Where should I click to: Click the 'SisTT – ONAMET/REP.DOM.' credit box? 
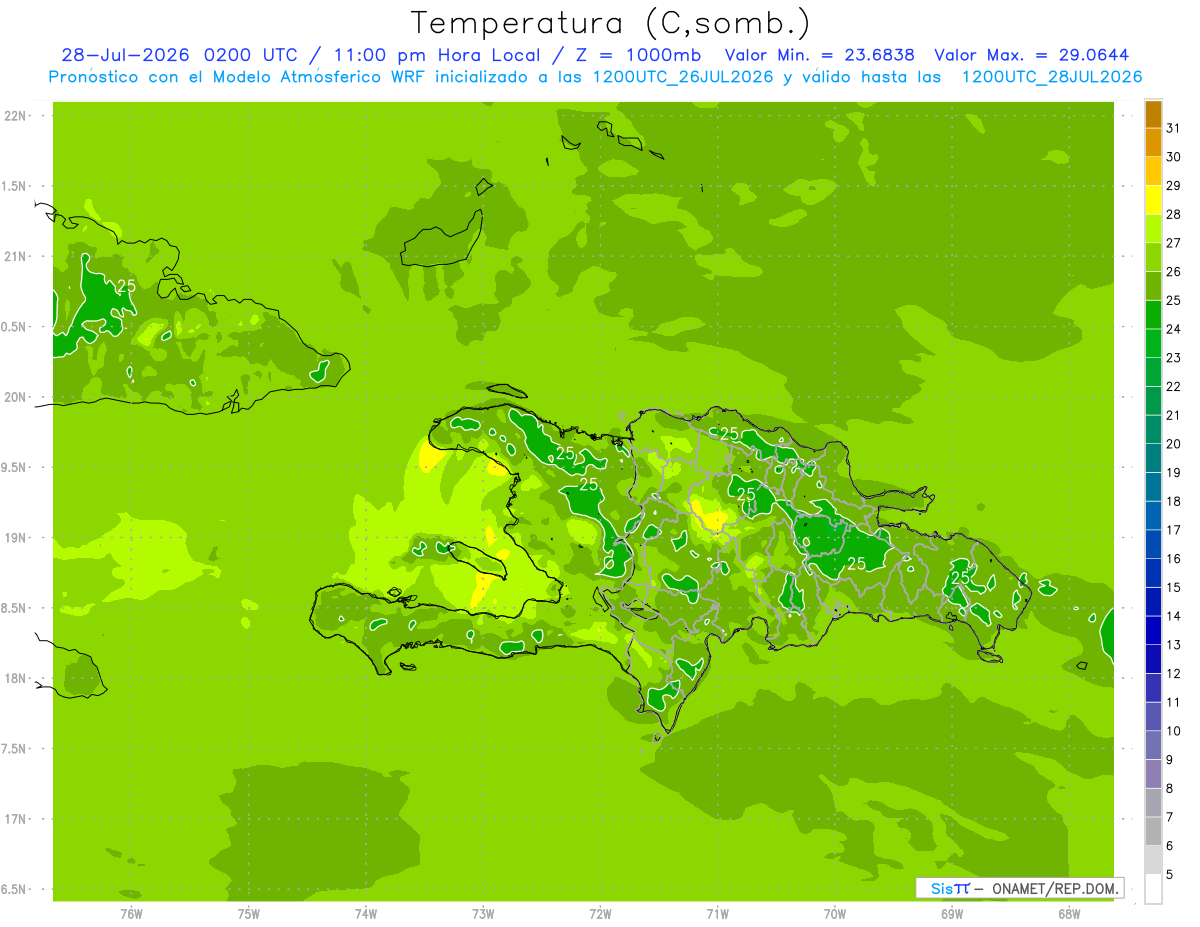click(x=1020, y=888)
